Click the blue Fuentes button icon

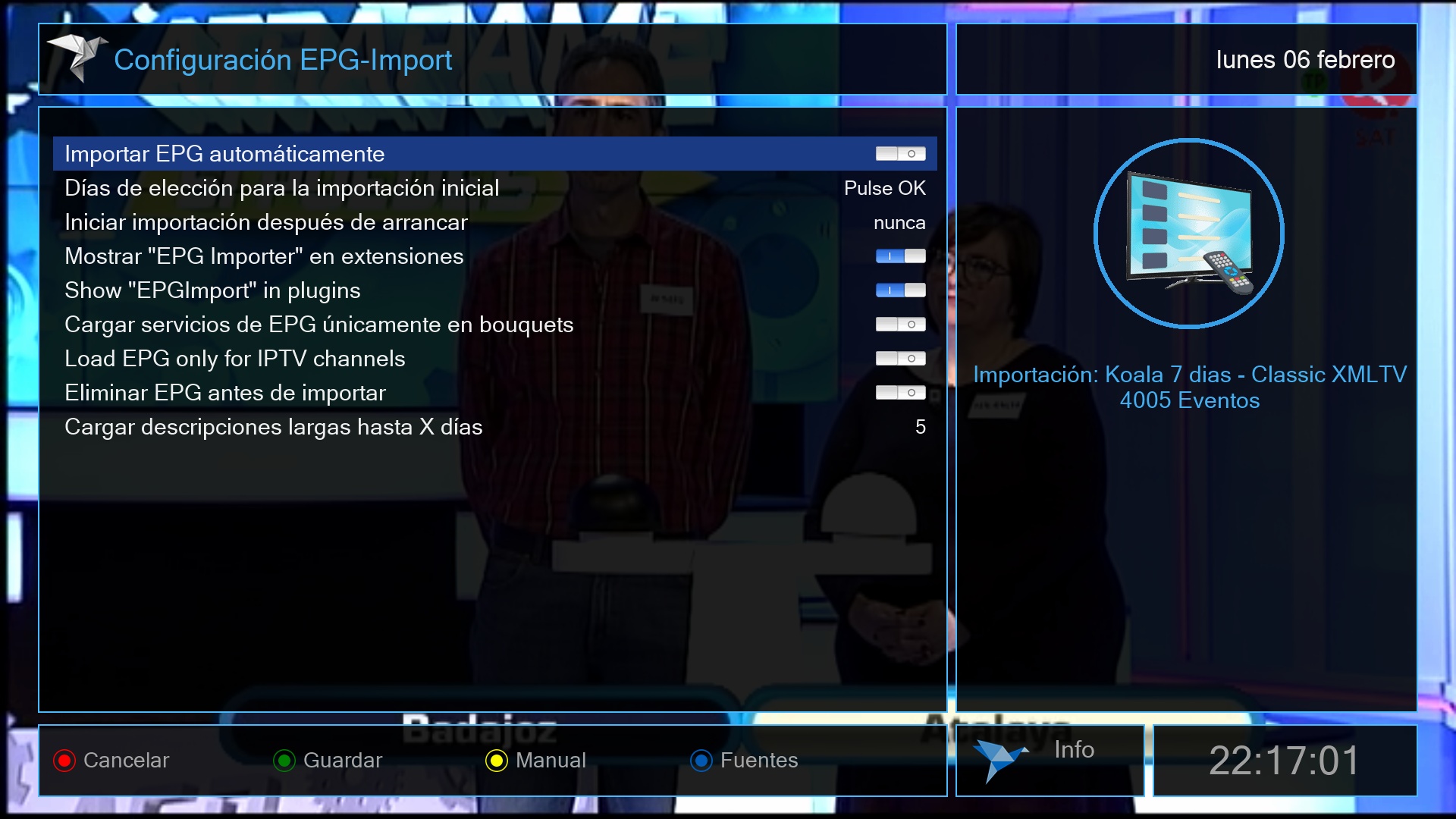(x=701, y=761)
